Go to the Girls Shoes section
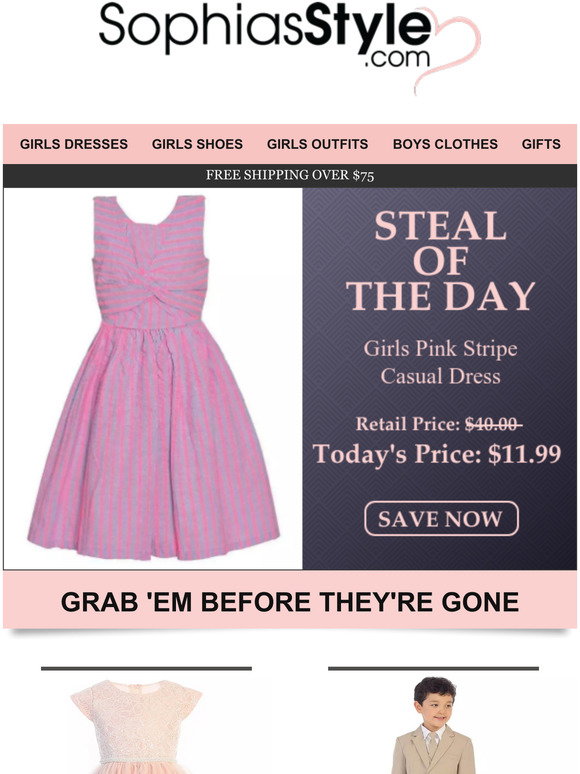580x774 pixels. [197, 144]
